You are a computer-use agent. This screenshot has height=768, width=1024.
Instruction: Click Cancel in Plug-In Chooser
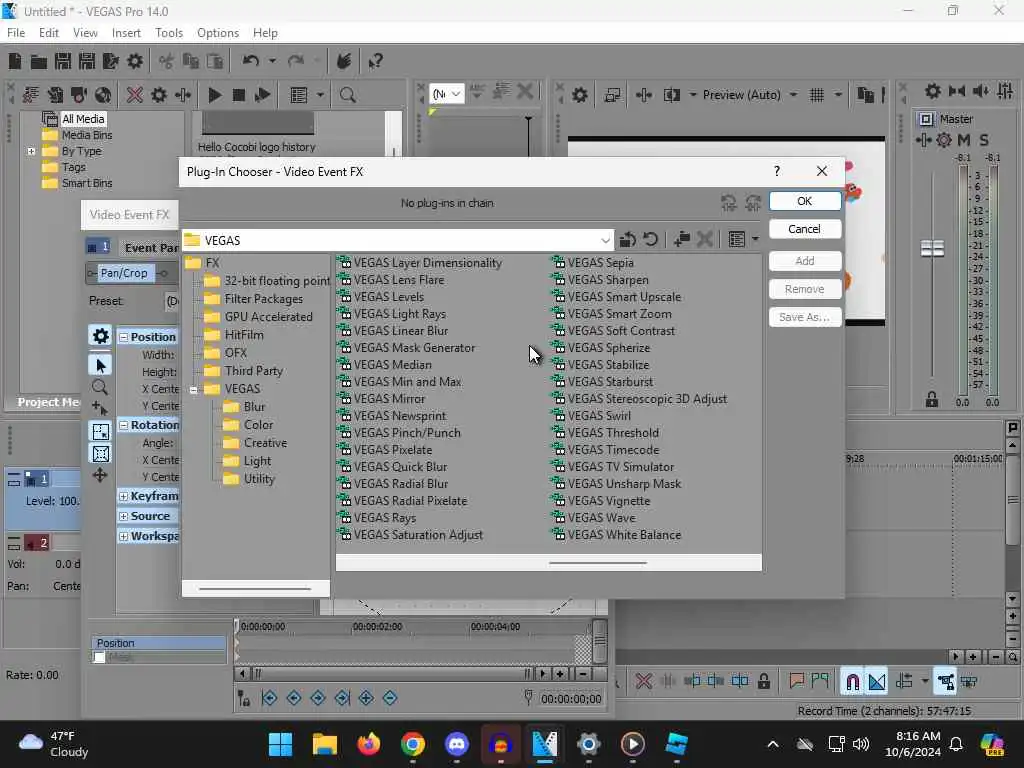(805, 229)
